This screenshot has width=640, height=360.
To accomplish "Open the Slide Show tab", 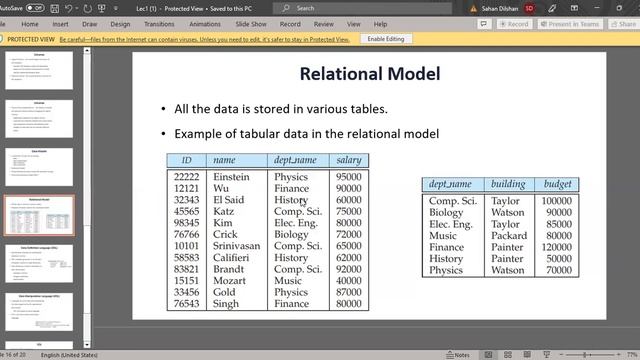I will 251,24.
